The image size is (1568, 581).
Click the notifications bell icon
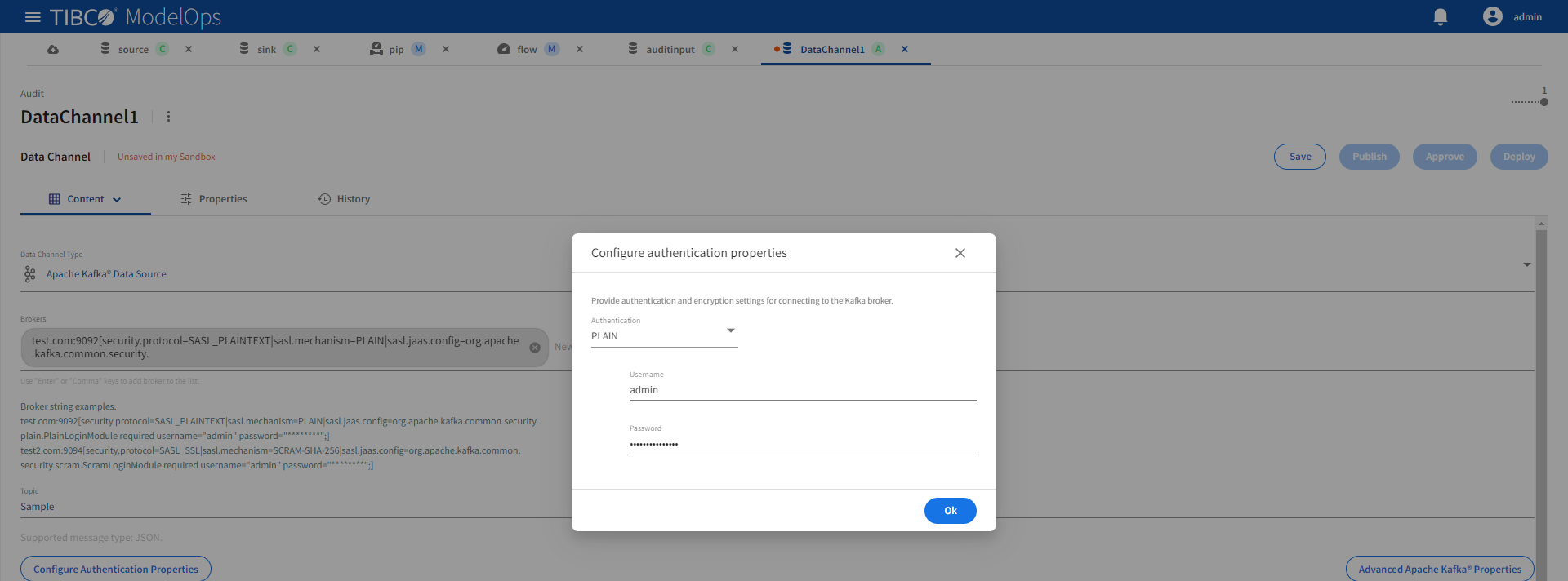point(1441,17)
